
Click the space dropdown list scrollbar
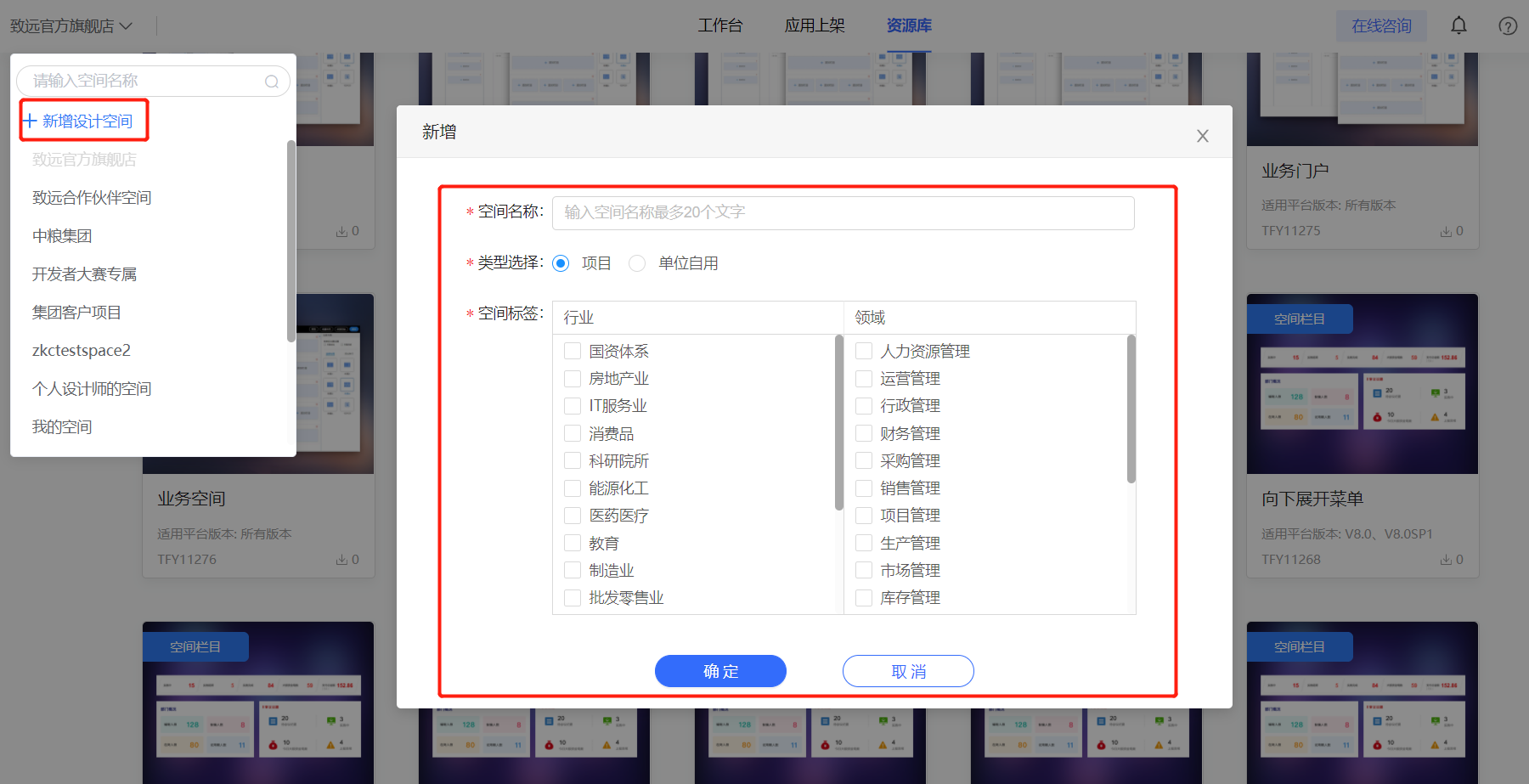point(291,240)
